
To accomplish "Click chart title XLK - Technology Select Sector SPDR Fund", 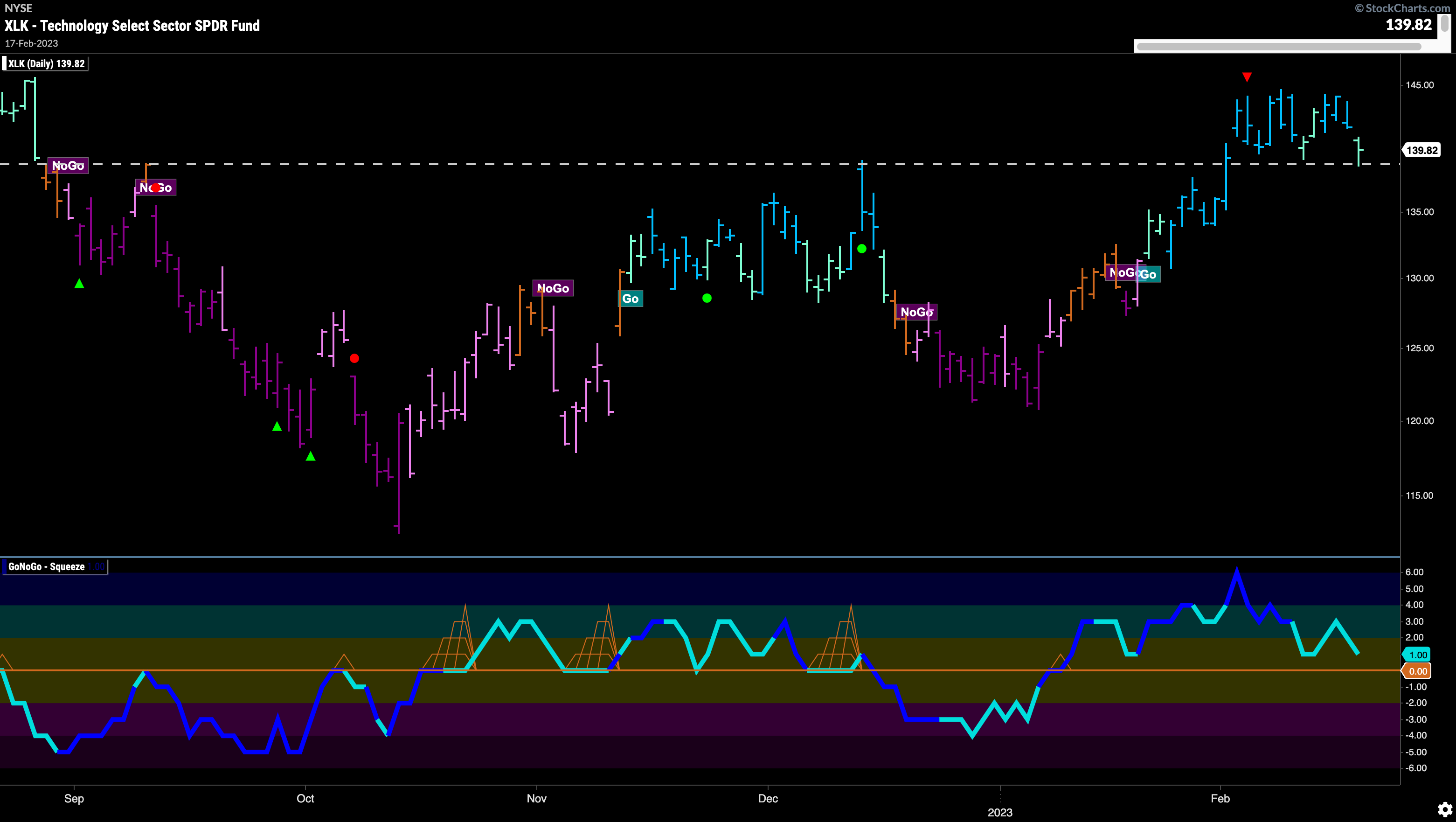I will 132,26.
